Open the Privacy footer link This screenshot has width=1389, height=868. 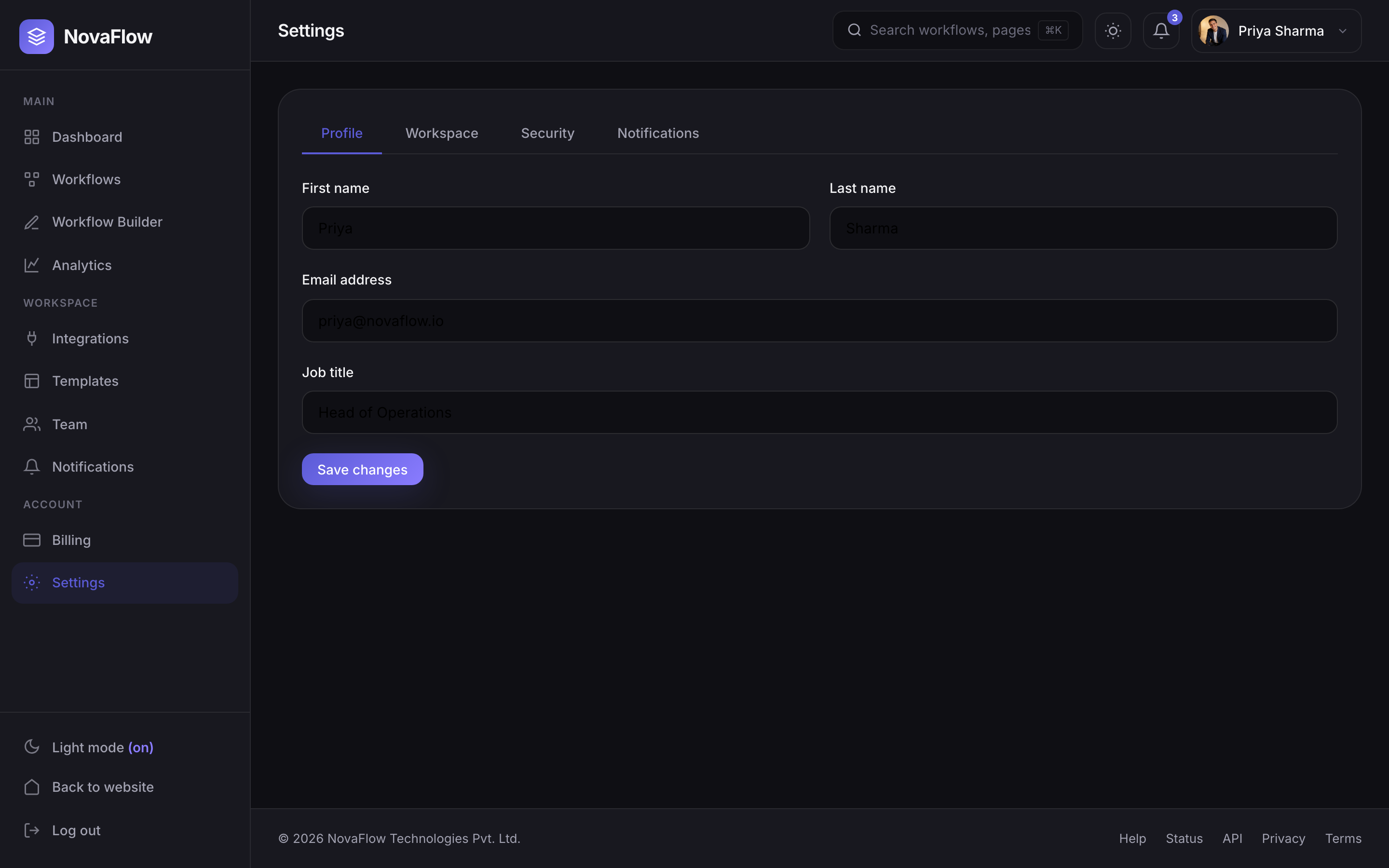1283,838
